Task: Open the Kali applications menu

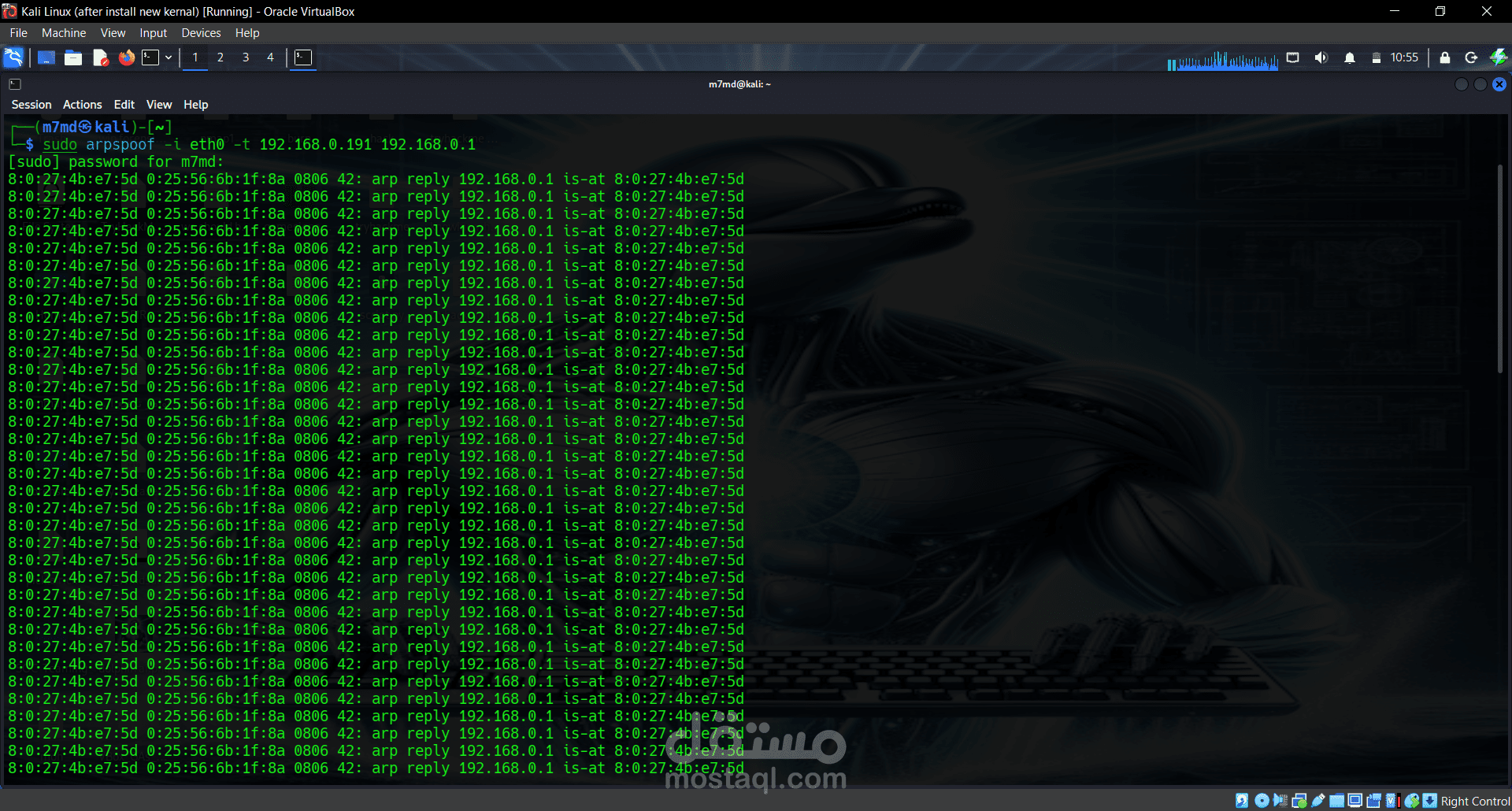Action: coord(14,57)
